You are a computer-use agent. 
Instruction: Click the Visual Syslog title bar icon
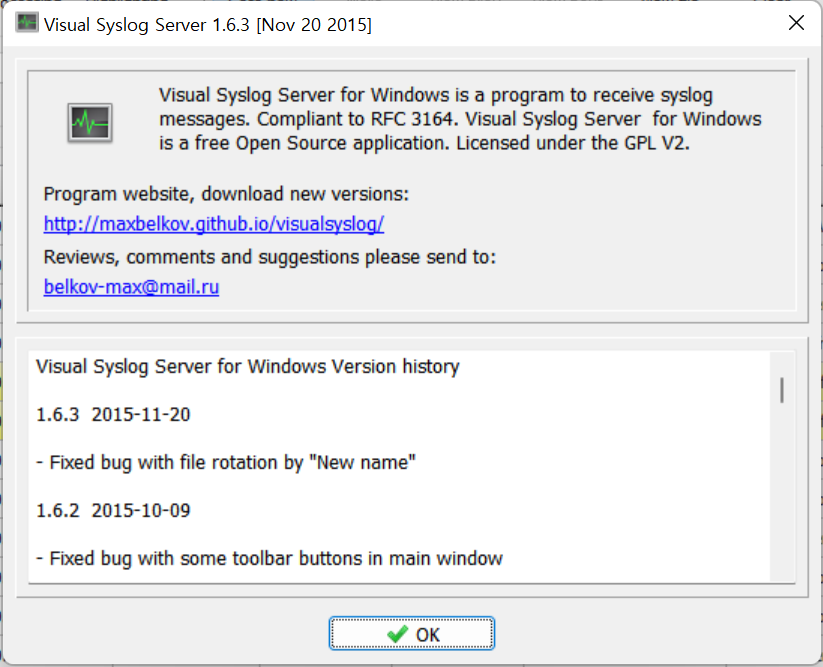tap(26, 23)
